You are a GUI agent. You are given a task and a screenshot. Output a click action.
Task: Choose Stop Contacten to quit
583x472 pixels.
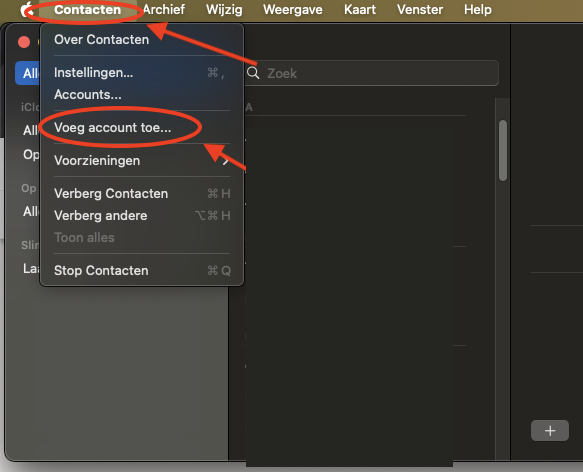(142, 270)
